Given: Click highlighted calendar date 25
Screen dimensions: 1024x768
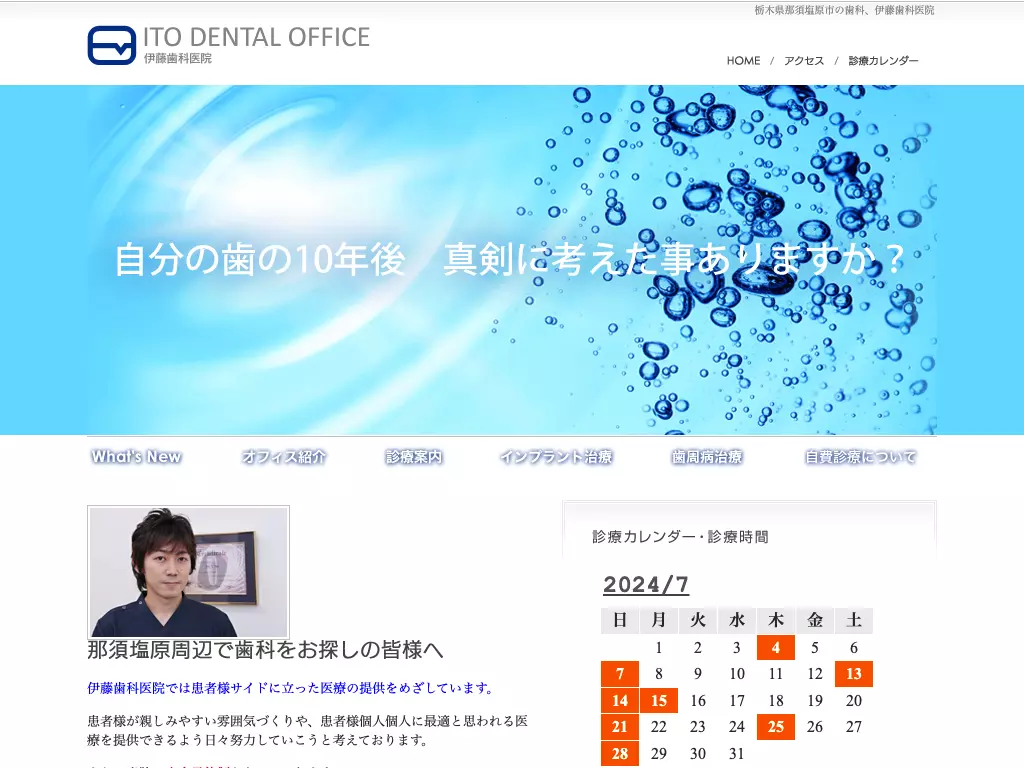Looking at the screenshot, I should (776, 727).
